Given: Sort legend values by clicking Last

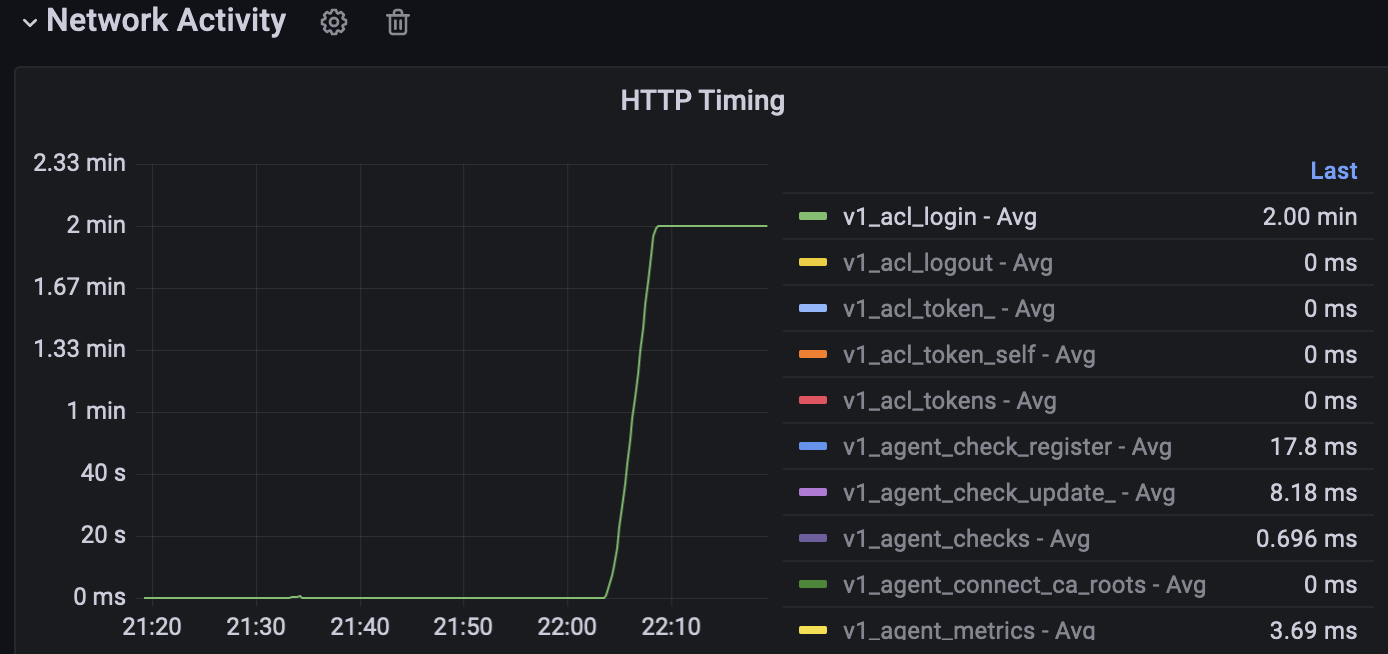Looking at the screenshot, I should [x=1334, y=170].
